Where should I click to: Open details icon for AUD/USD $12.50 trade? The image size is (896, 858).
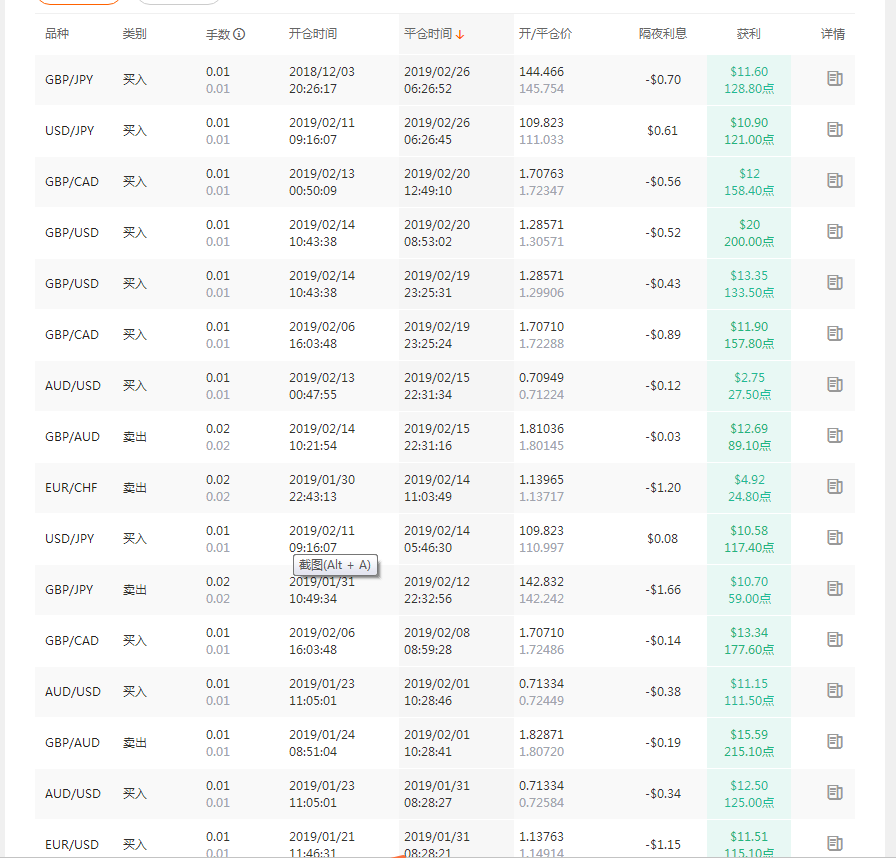pos(835,793)
